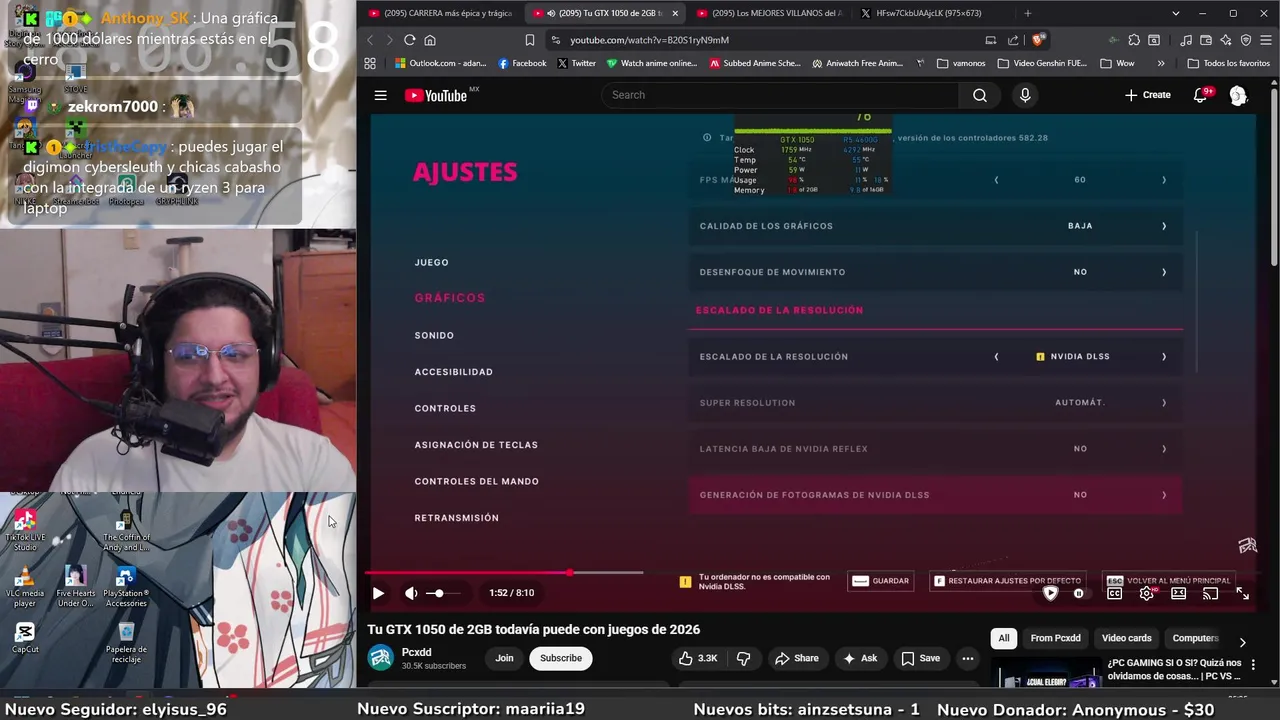Open Brave VPN shield icon
Image resolution: width=1280 pixels, height=720 pixels.
(x=1245, y=40)
